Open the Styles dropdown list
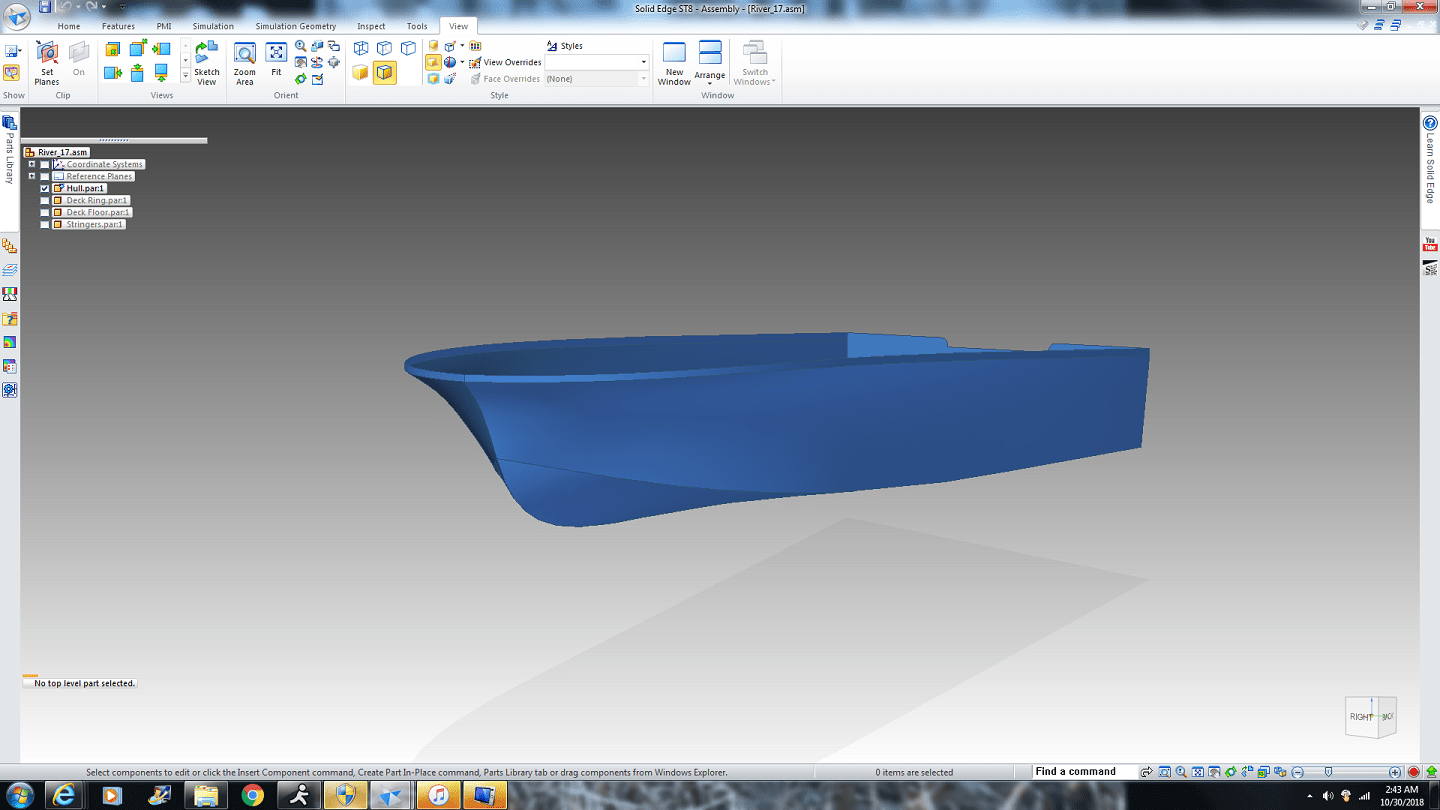 (x=597, y=62)
